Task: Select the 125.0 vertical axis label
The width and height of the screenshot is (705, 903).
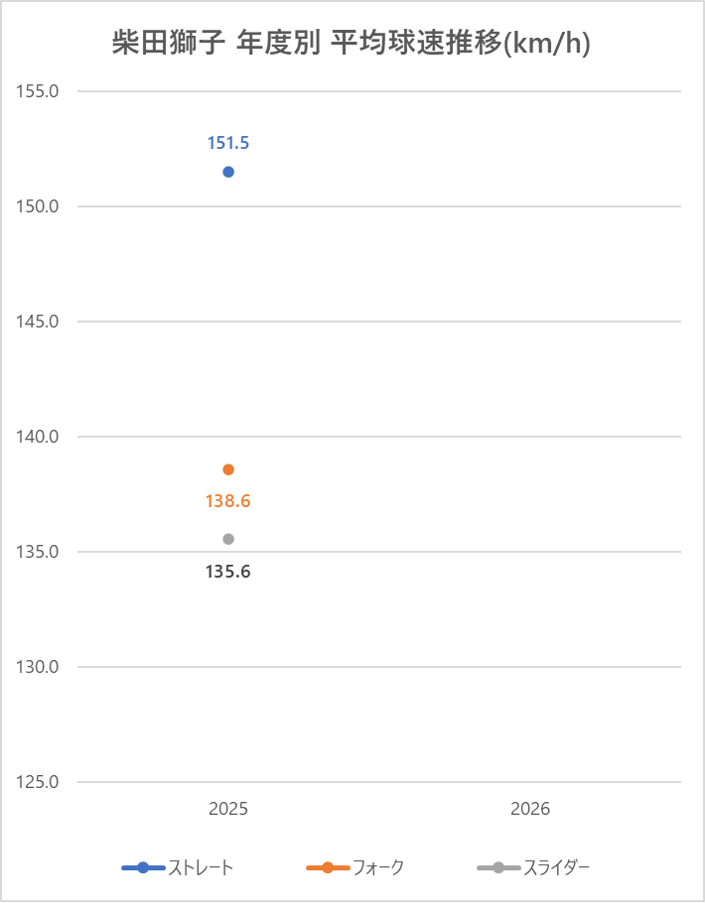Action: pos(37,782)
